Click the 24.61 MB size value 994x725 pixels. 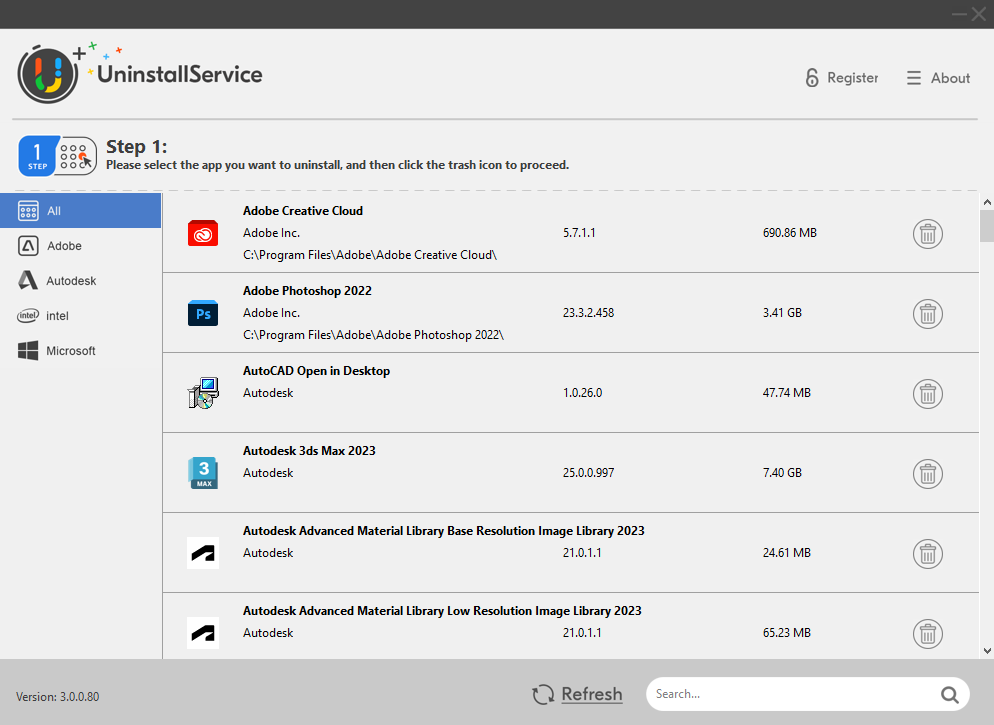(786, 552)
